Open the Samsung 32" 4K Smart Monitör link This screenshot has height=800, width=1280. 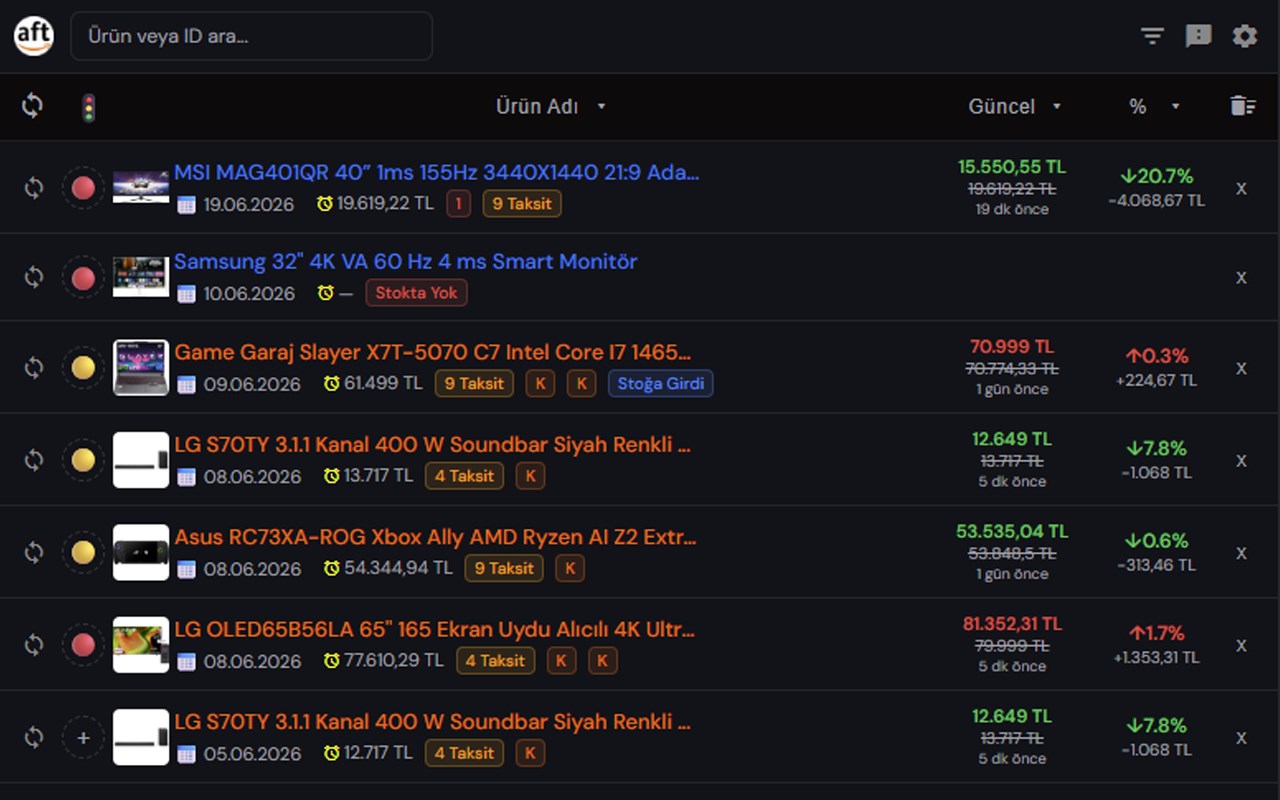click(x=405, y=261)
